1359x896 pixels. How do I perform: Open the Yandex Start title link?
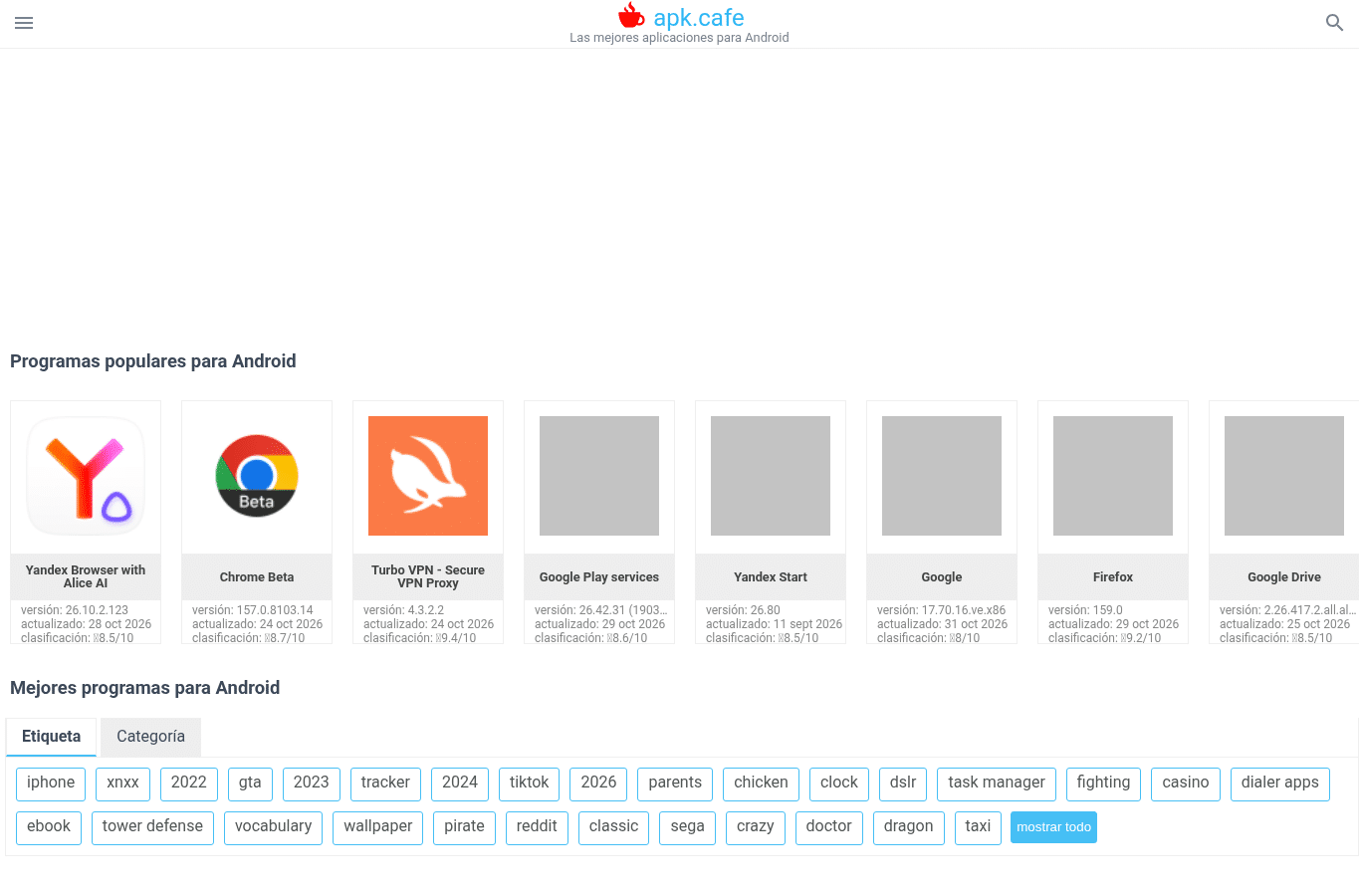click(771, 577)
